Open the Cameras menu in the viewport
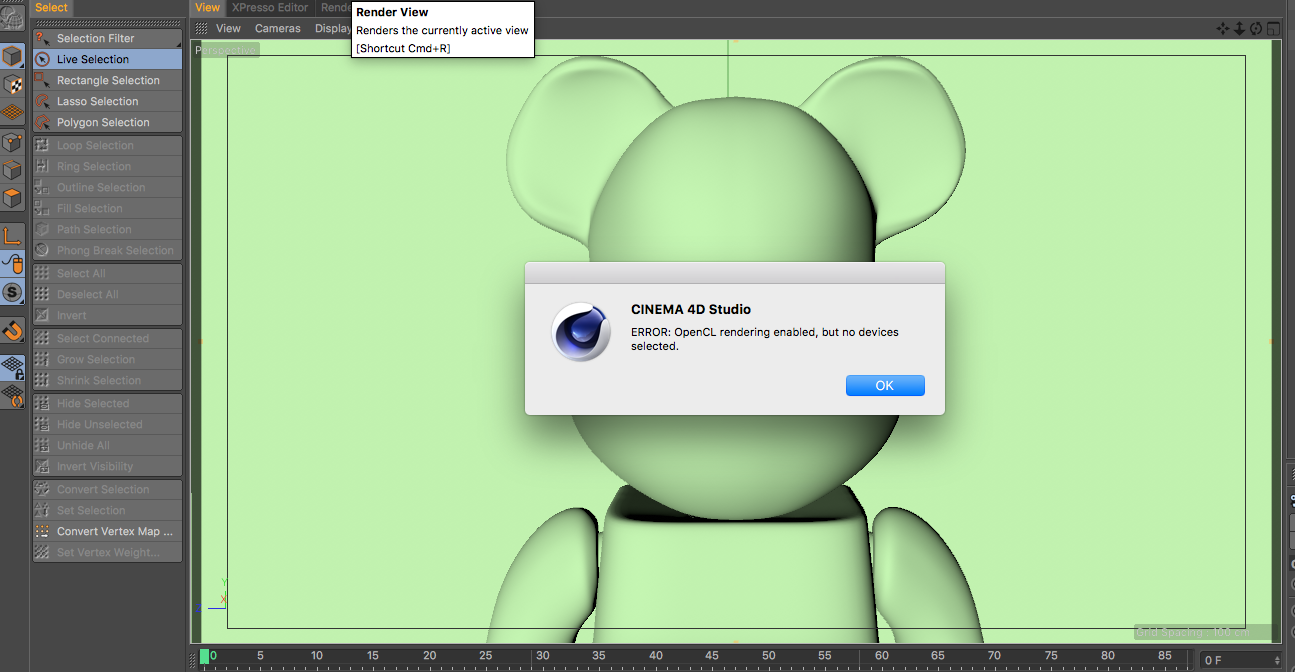 click(277, 29)
